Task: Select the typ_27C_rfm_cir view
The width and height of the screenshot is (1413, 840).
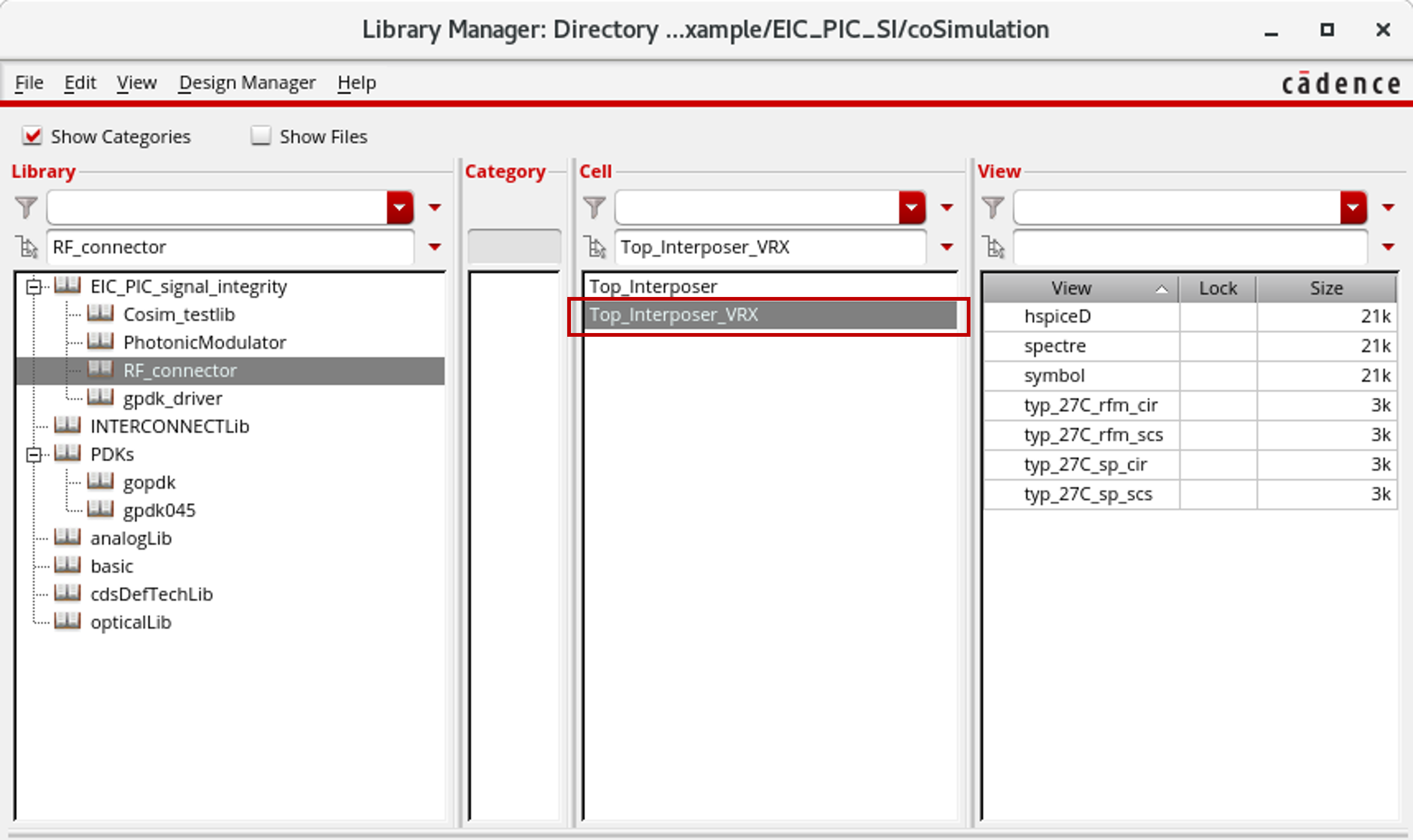Action: pos(1190,405)
